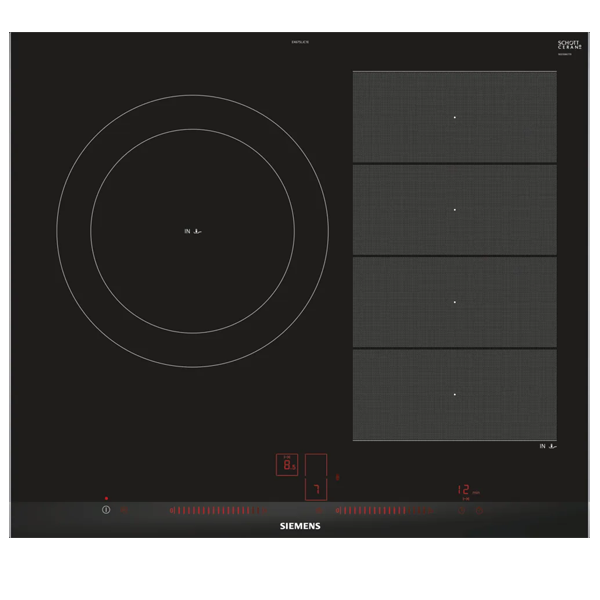Image resolution: width=600 pixels, height=600 pixels.
Task: Tap the IN induction symbol inside the round zone
Action: (x=194, y=232)
